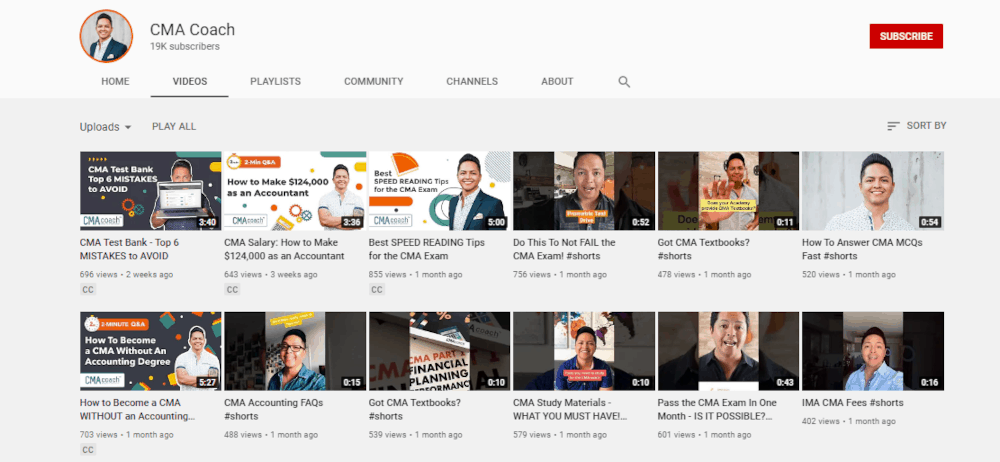Click the '19K subscribers' text
Image resolution: width=1000 pixels, height=462 pixels.
coord(185,47)
